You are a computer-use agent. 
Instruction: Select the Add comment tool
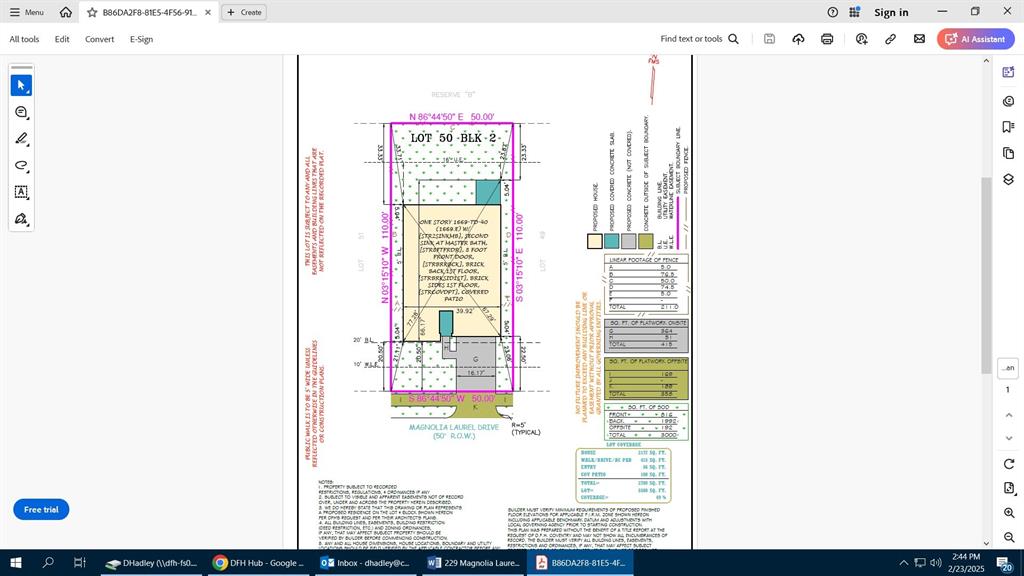(x=21, y=112)
